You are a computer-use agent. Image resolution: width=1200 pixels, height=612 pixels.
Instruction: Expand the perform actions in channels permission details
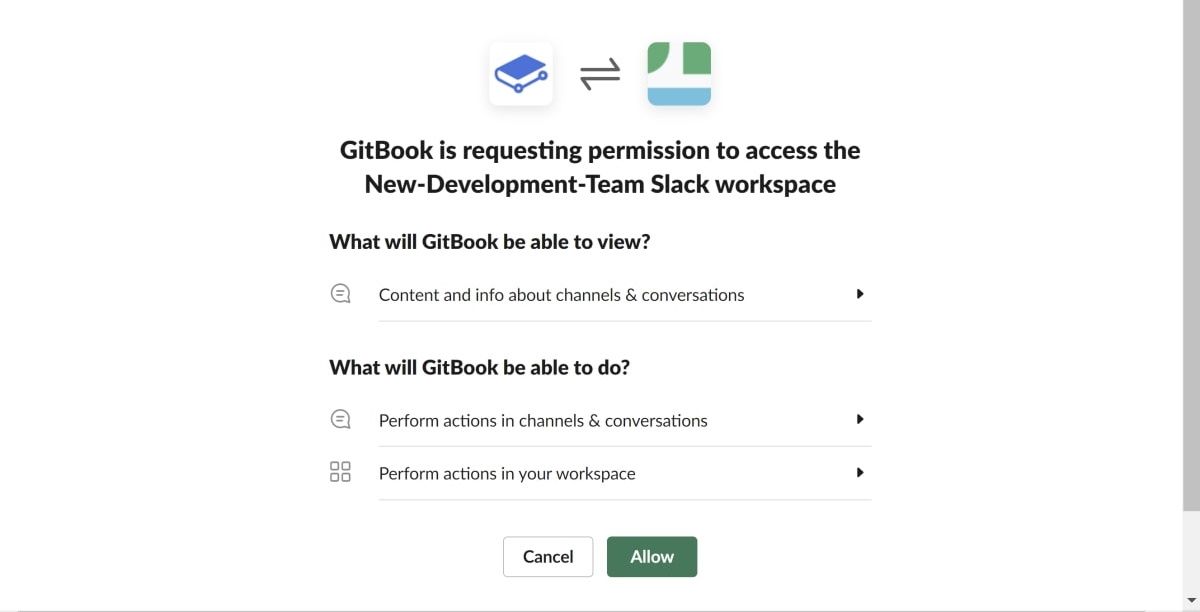pos(859,418)
